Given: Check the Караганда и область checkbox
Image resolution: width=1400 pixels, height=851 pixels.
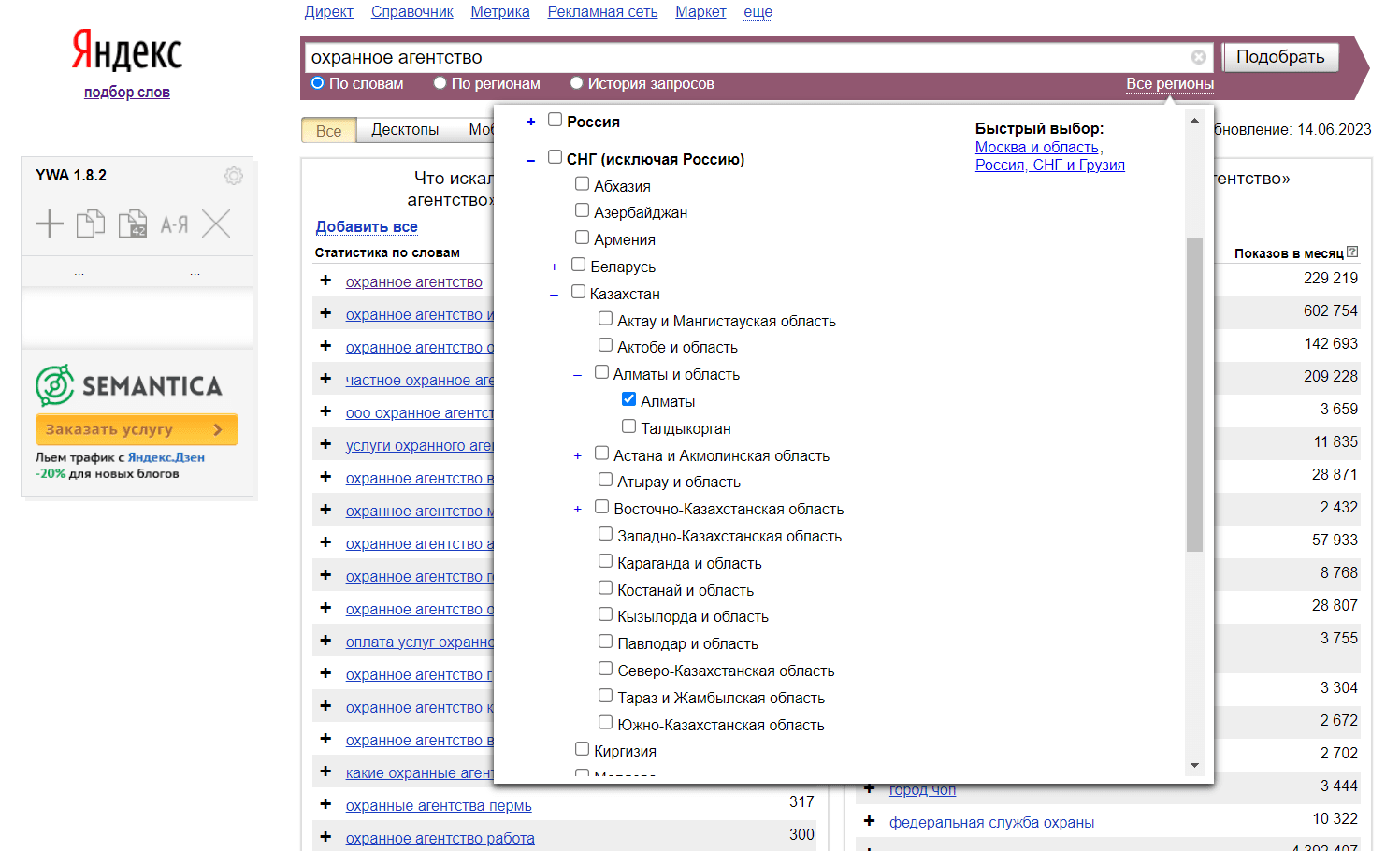Looking at the screenshot, I should click(605, 561).
